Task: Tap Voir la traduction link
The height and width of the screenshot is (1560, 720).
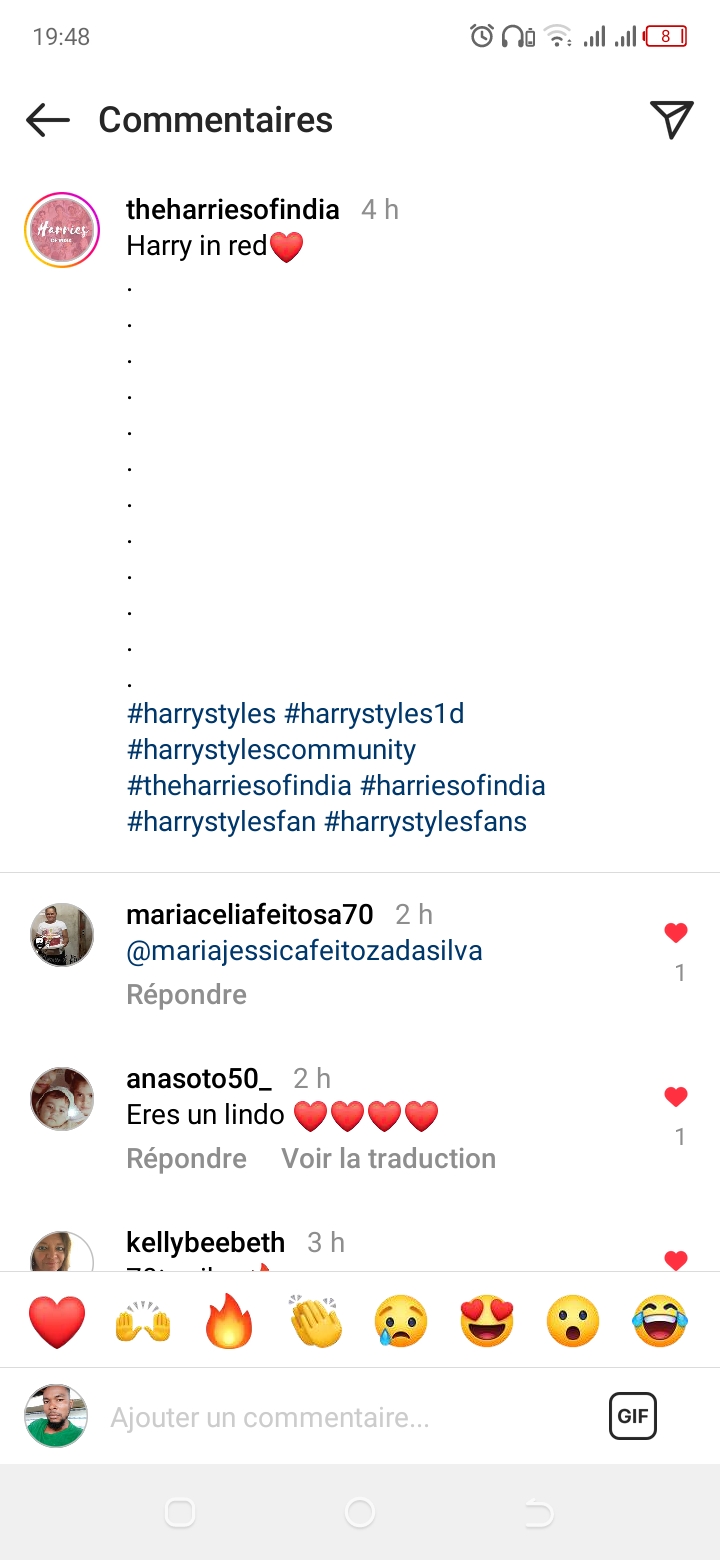Action: click(x=389, y=1159)
